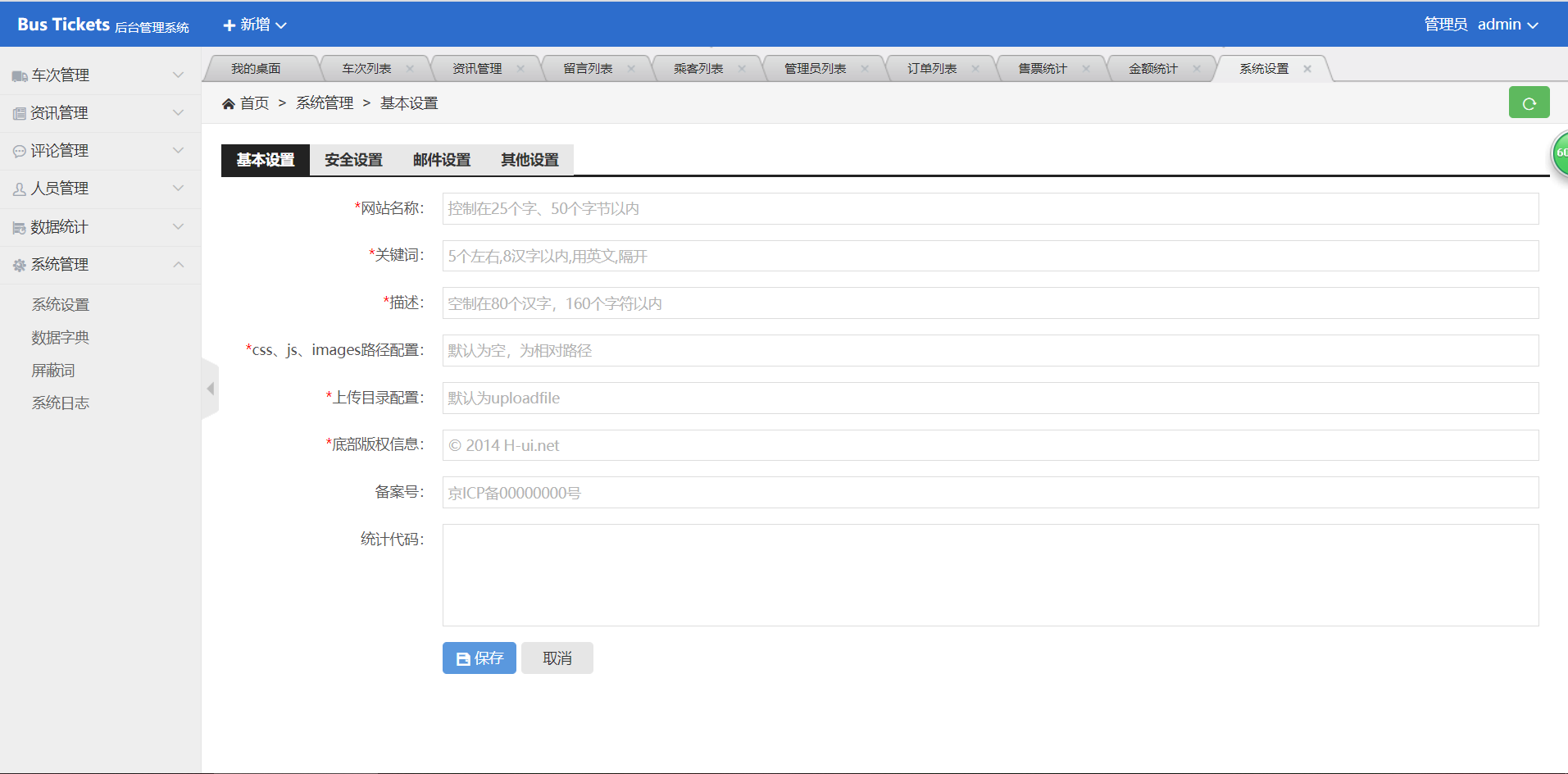Switch to the 邮件设置 tab

click(442, 160)
